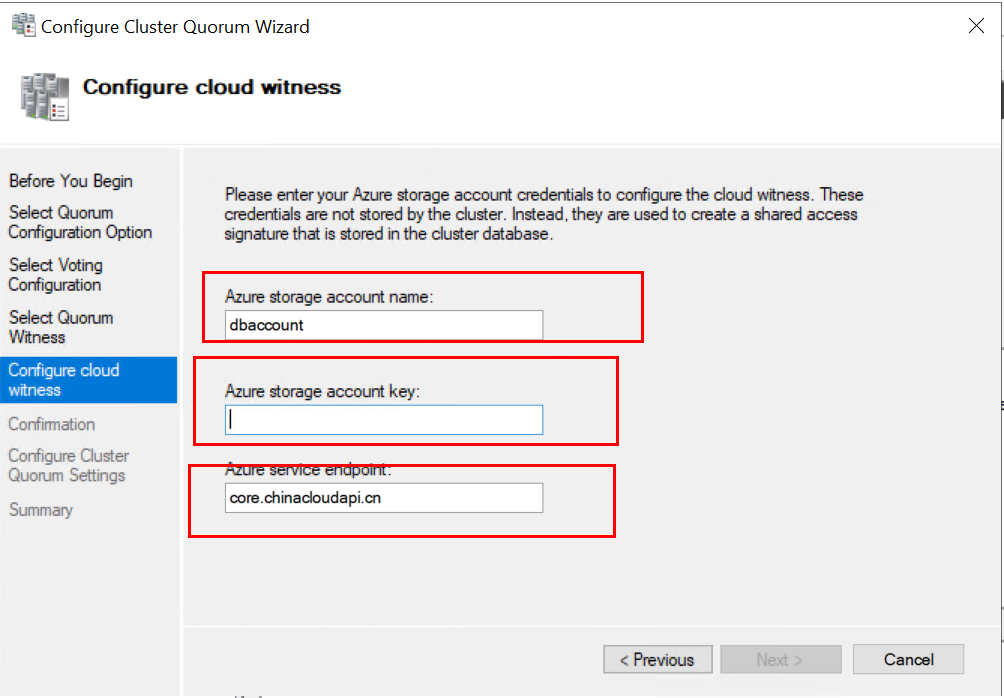Focus the Azure storage account name field

pyautogui.click(x=383, y=325)
